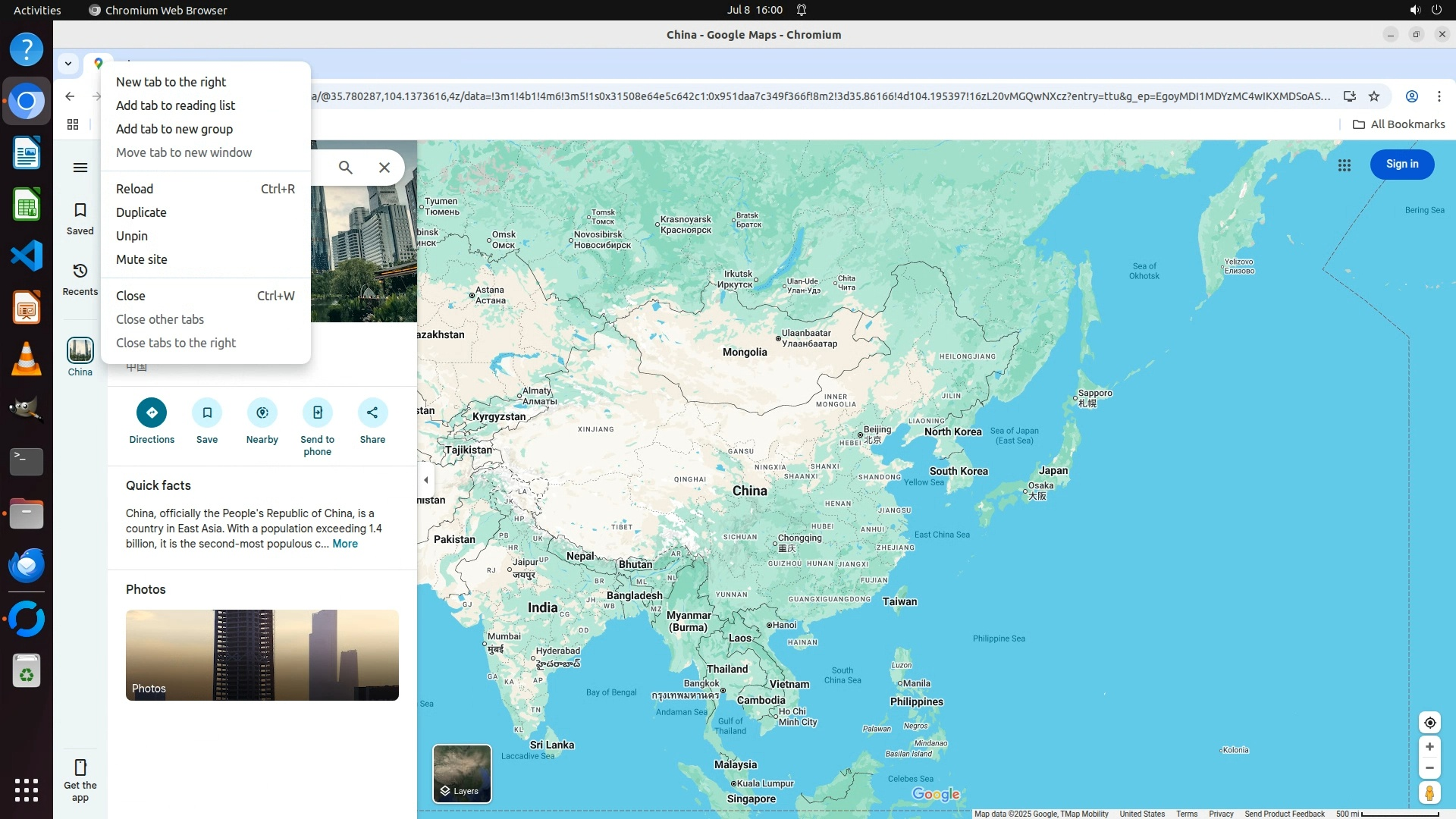Zoom in on the map
Viewport: 1456px width, 819px height.
coord(1429,747)
